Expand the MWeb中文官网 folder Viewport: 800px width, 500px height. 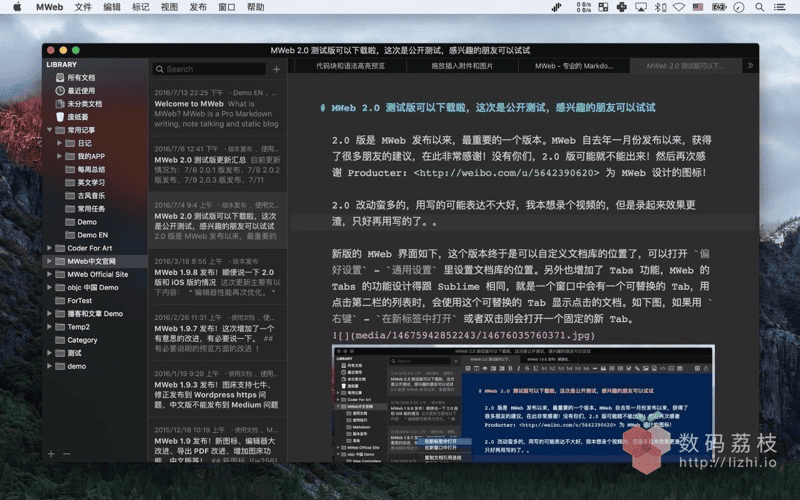(x=49, y=261)
